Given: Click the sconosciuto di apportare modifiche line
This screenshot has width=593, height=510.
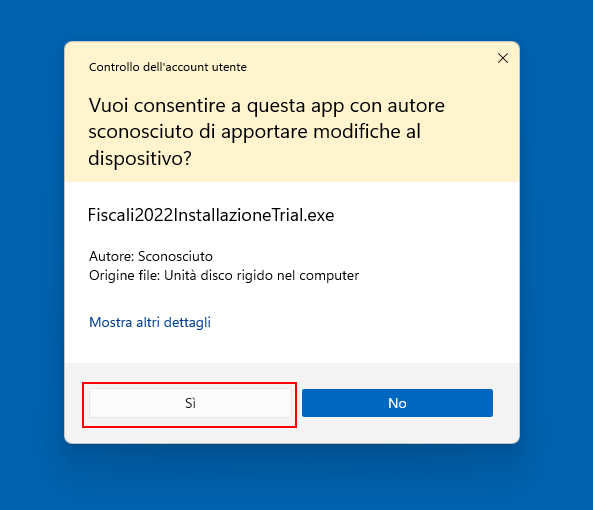Looking at the screenshot, I should pos(254,132).
